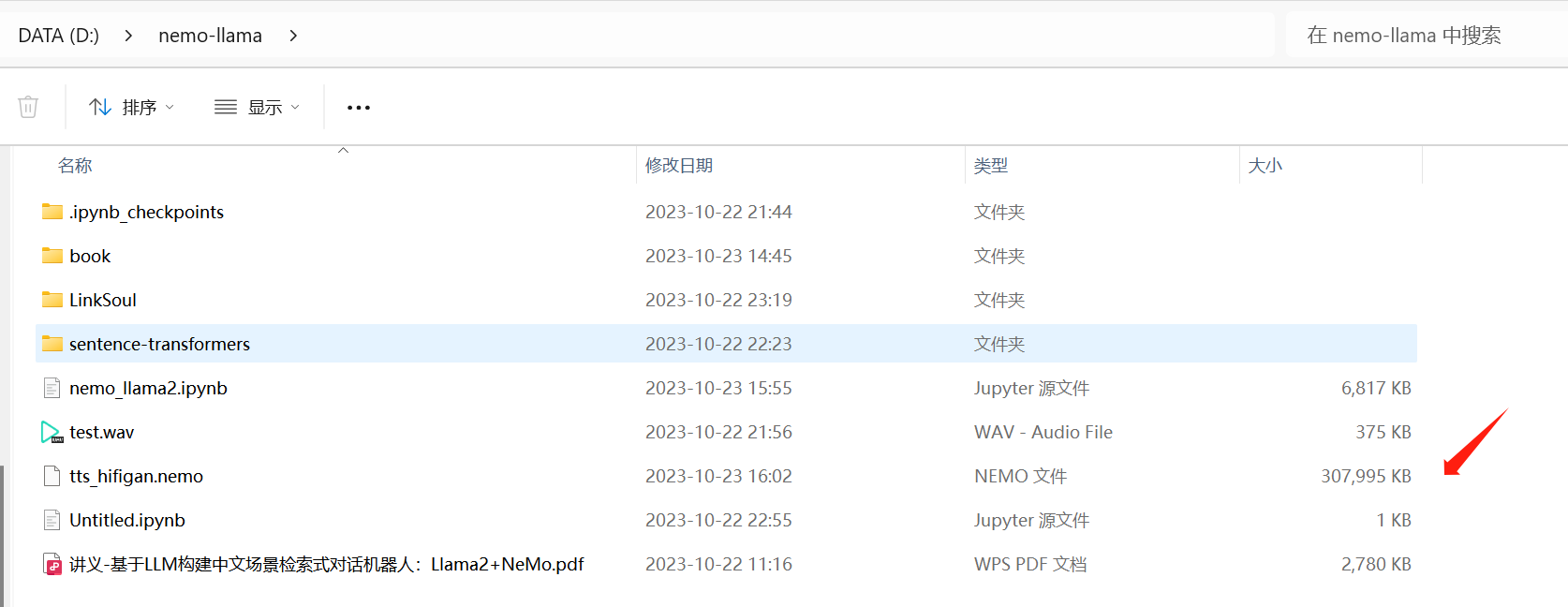Image resolution: width=1568 pixels, height=607 pixels.
Task: Select the book folder name
Action: coord(90,256)
